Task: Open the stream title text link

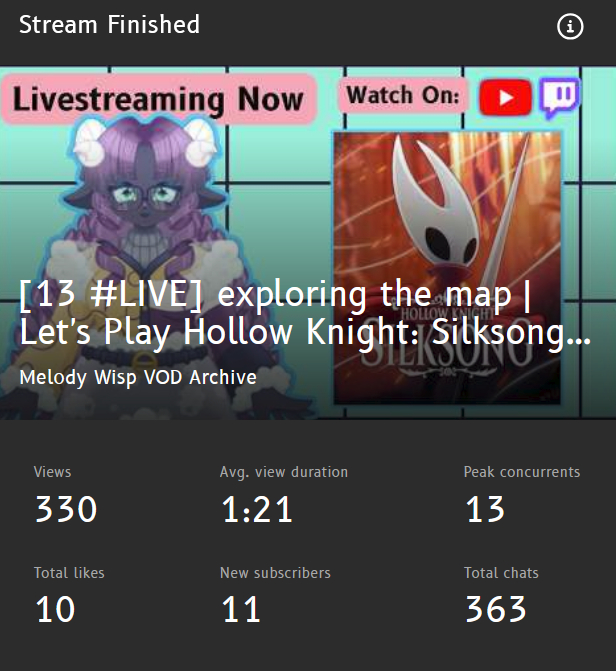Action: tap(305, 313)
